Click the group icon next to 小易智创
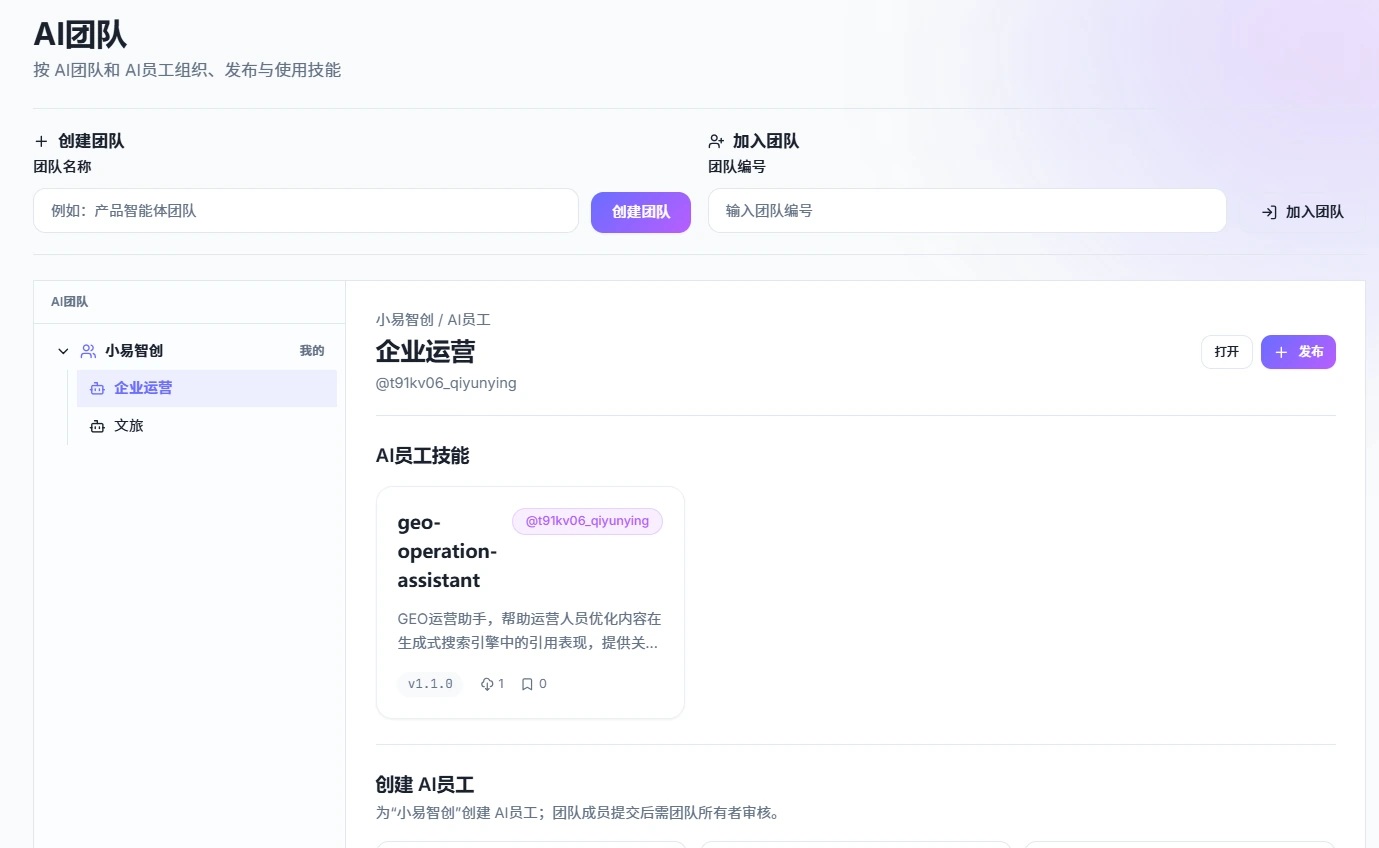The height and width of the screenshot is (848, 1379). click(88, 351)
